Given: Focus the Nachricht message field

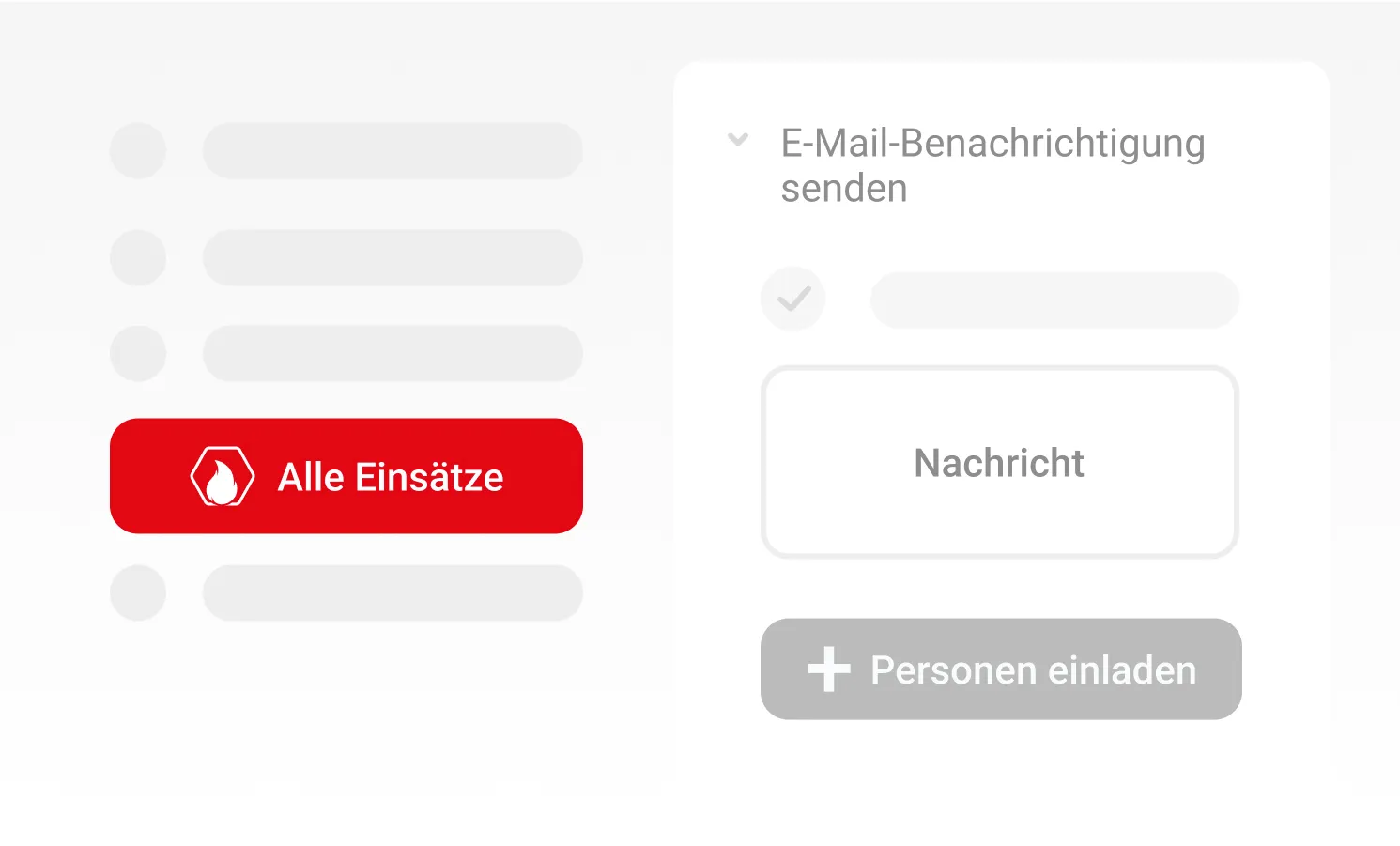Looking at the screenshot, I should (999, 462).
